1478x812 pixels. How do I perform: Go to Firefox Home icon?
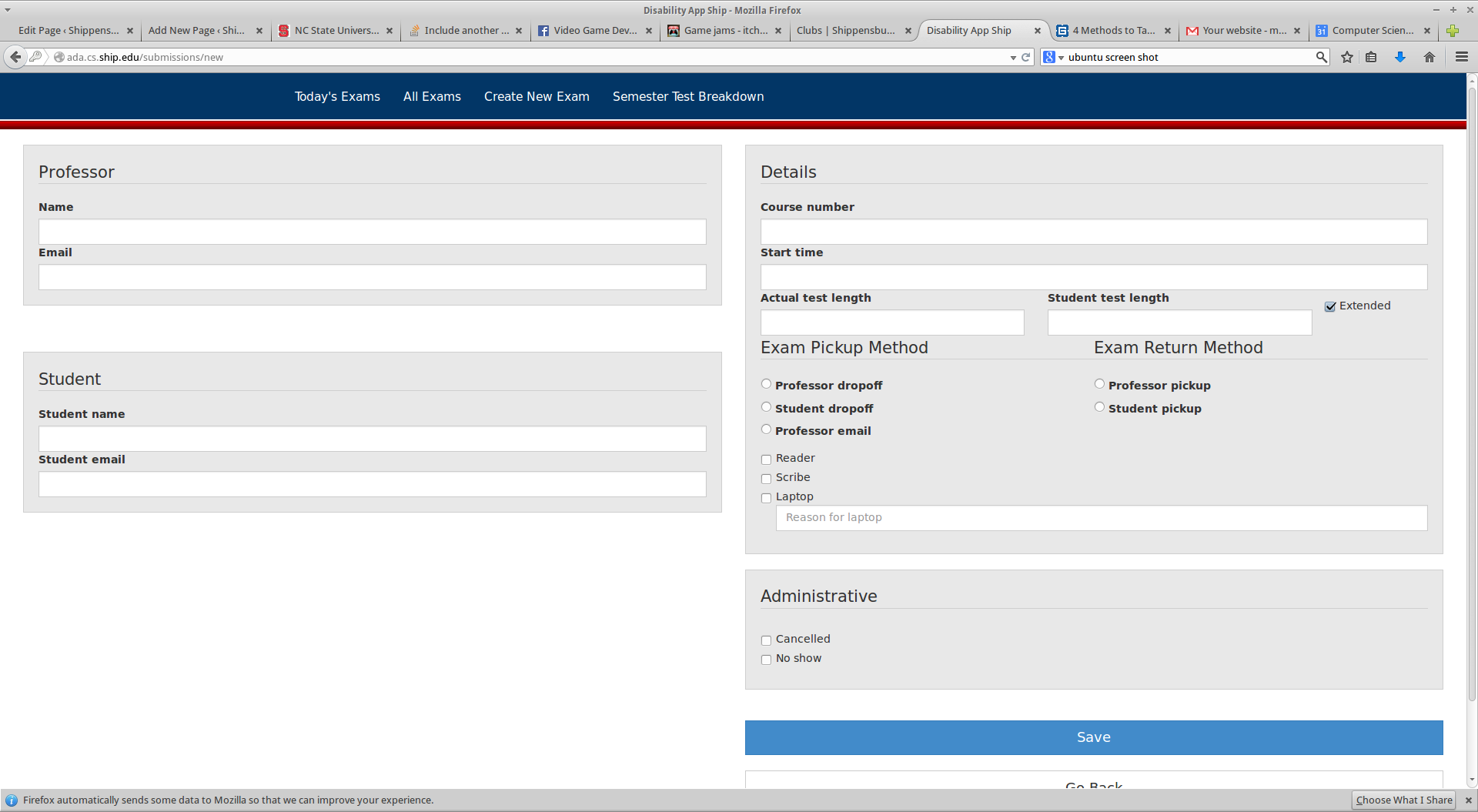[1430, 57]
